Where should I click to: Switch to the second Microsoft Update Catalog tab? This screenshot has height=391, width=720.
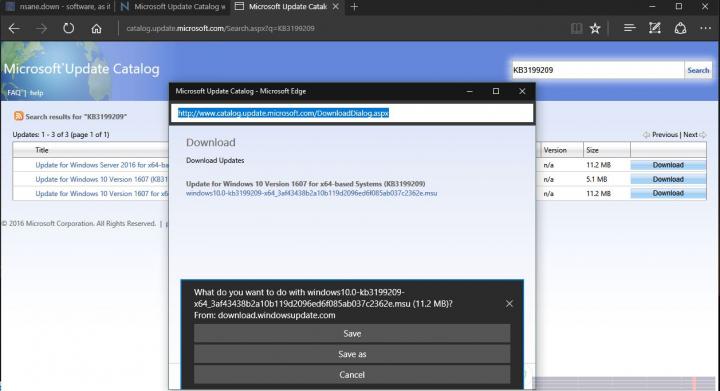click(172, 6)
